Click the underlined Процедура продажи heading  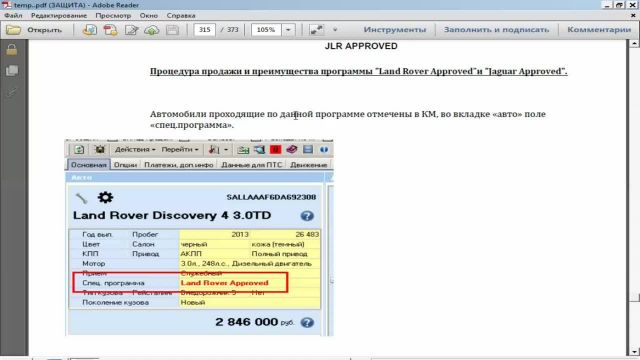358,71
